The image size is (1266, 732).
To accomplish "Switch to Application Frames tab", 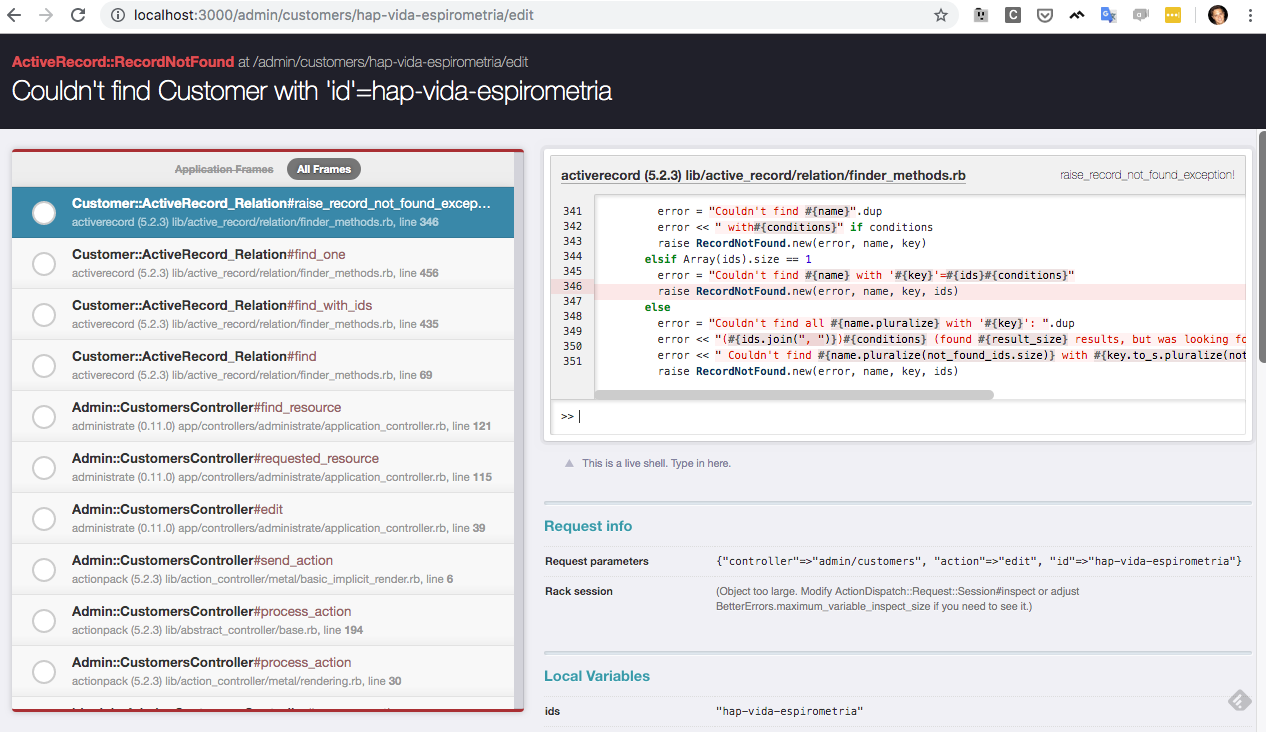I will click(224, 169).
